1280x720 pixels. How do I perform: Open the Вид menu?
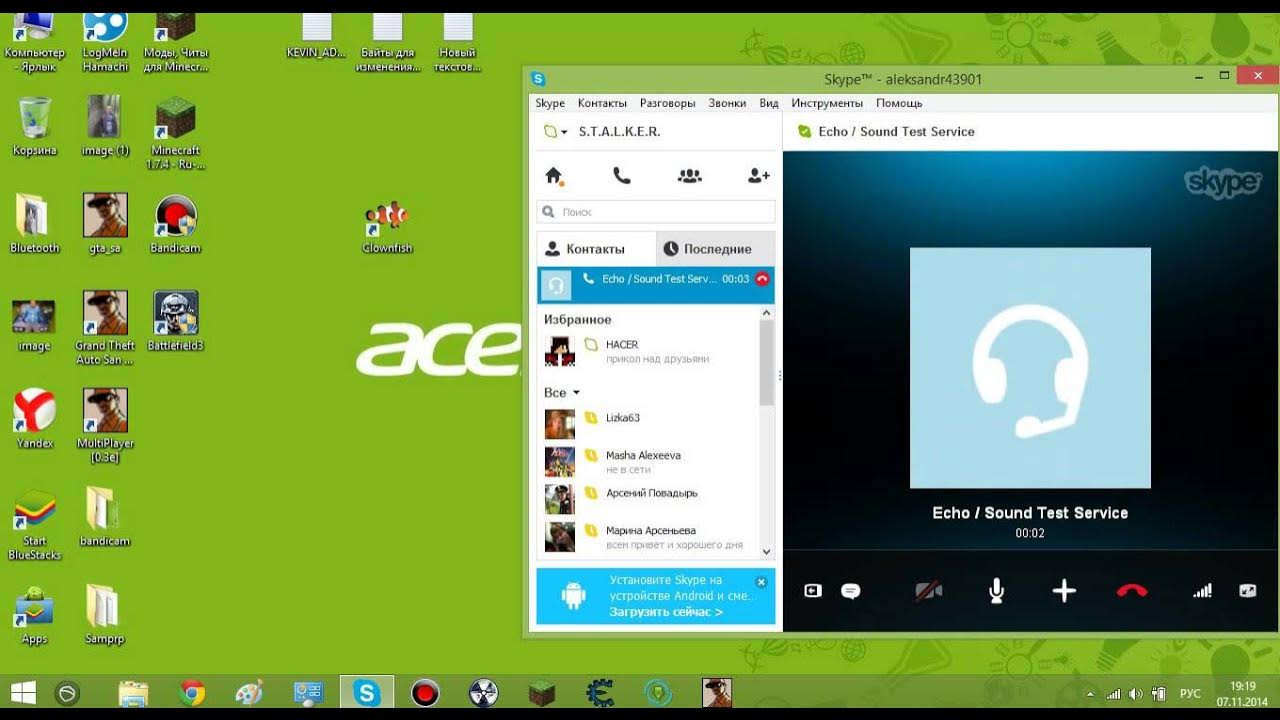(769, 103)
